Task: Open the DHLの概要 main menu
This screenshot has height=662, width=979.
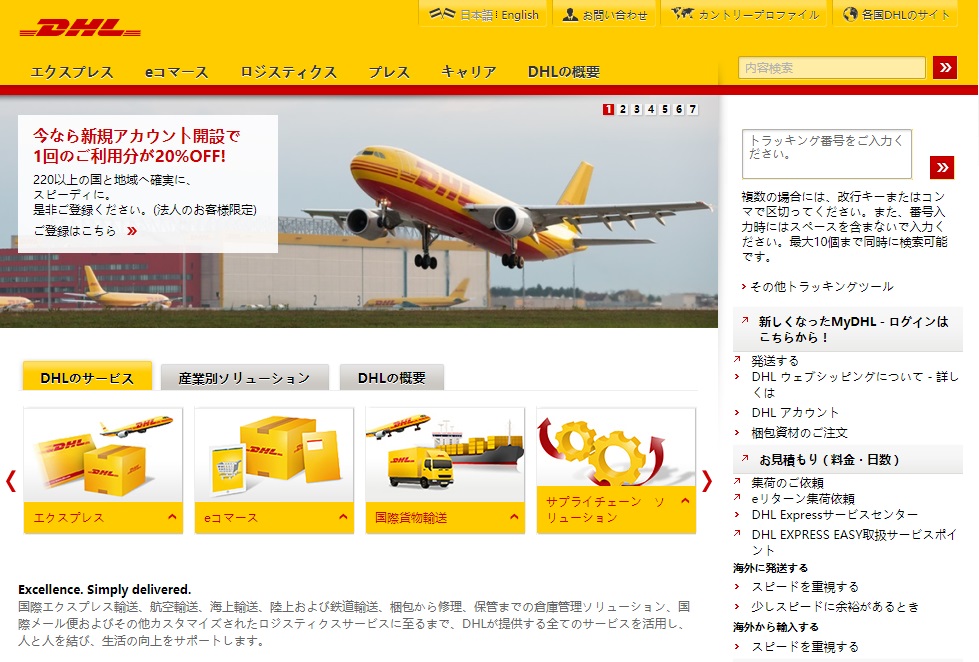Action: pos(564,72)
